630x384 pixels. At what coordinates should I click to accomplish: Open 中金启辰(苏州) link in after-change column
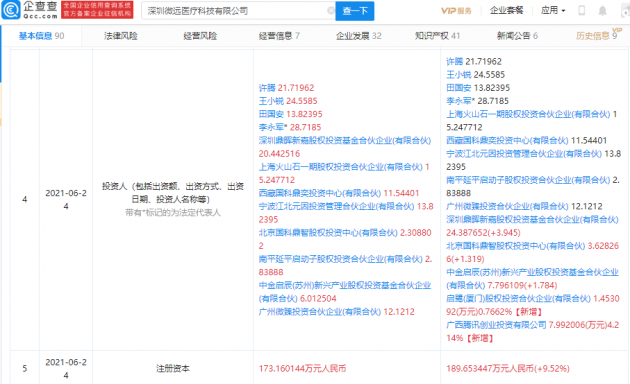[532, 279]
